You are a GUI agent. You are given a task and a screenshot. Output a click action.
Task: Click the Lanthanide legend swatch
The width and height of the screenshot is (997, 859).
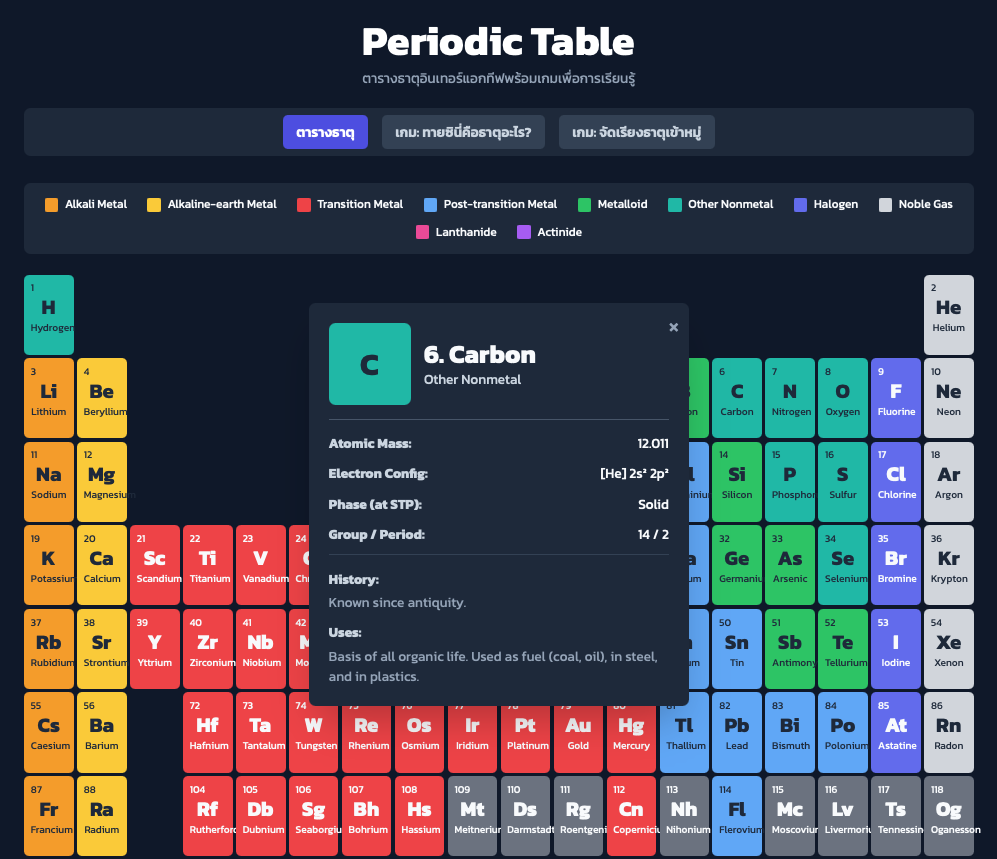(x=422, y=233)
